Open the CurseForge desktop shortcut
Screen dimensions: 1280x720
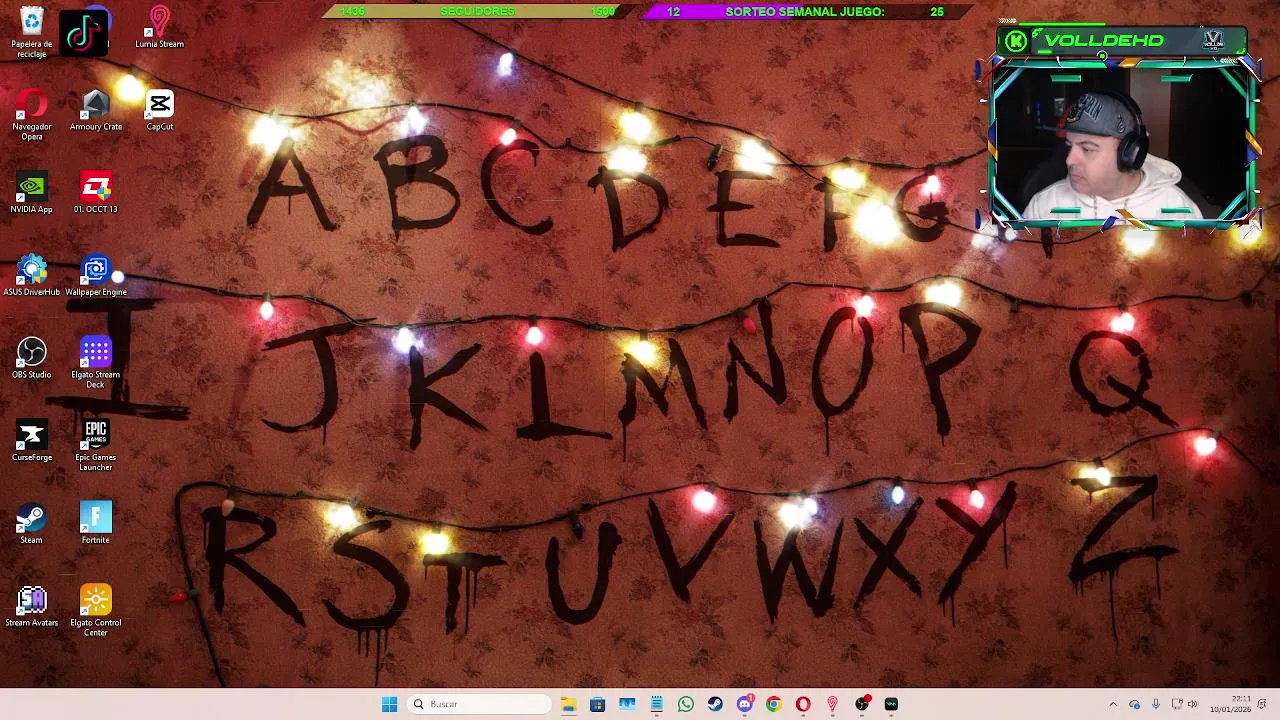tap(32, 442)
